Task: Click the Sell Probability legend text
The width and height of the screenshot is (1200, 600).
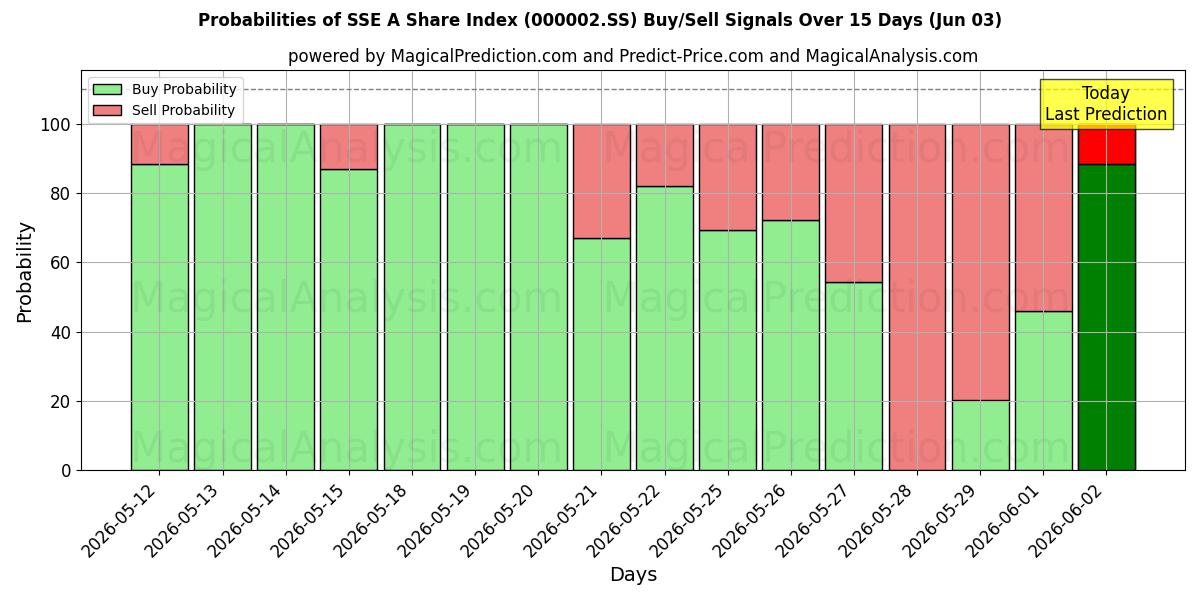Action: (183, 110)
